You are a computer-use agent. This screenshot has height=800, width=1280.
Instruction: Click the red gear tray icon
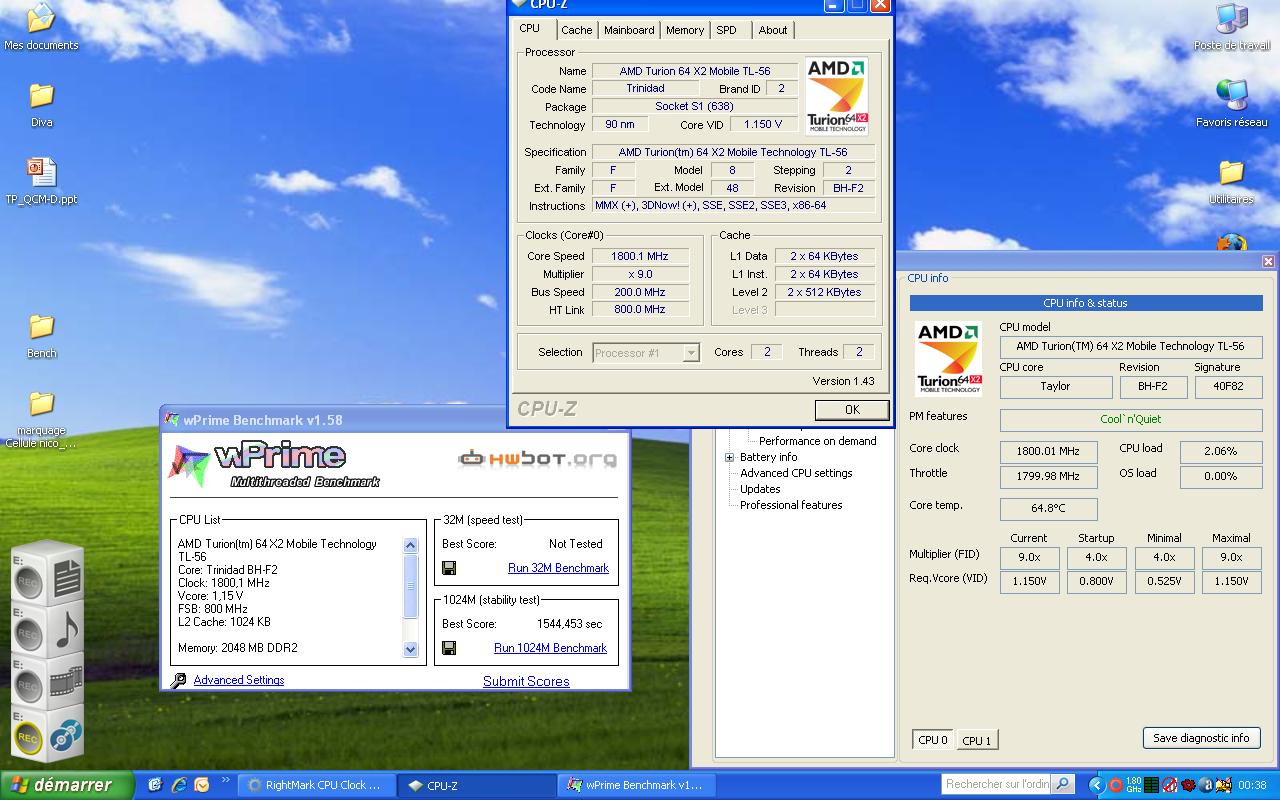[1188, 785]
